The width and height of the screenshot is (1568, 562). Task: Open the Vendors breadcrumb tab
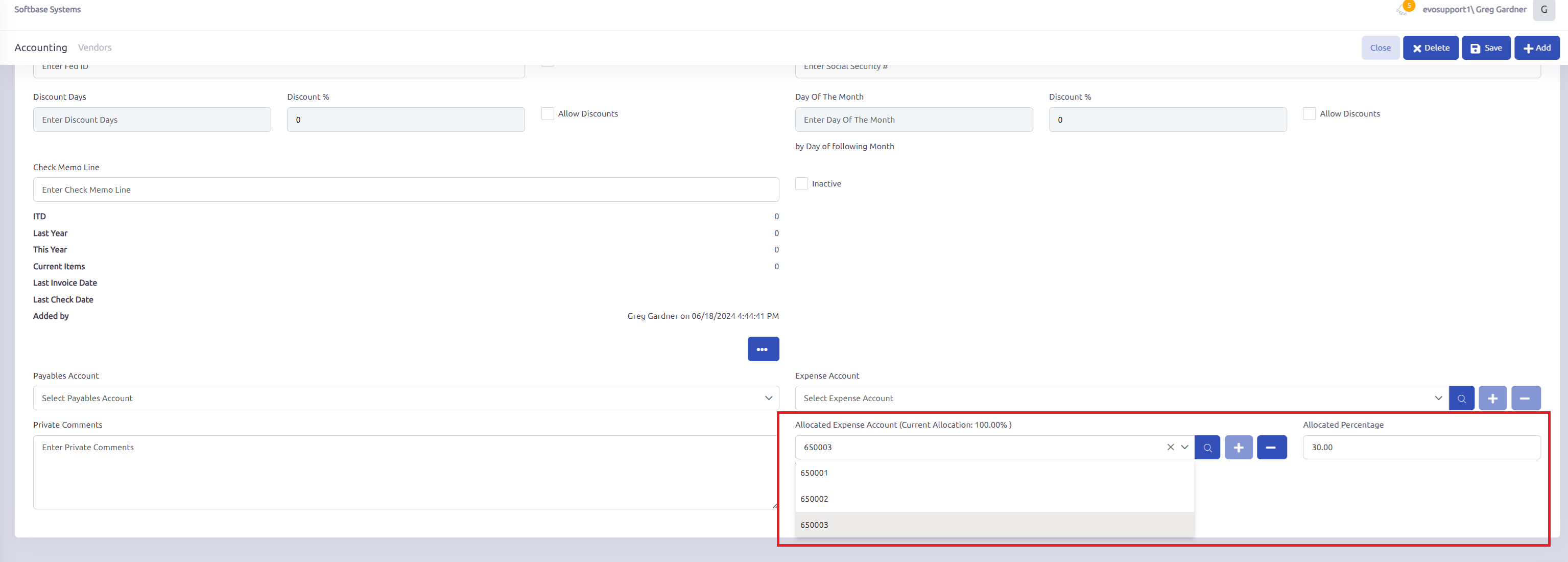click(94, 48)
